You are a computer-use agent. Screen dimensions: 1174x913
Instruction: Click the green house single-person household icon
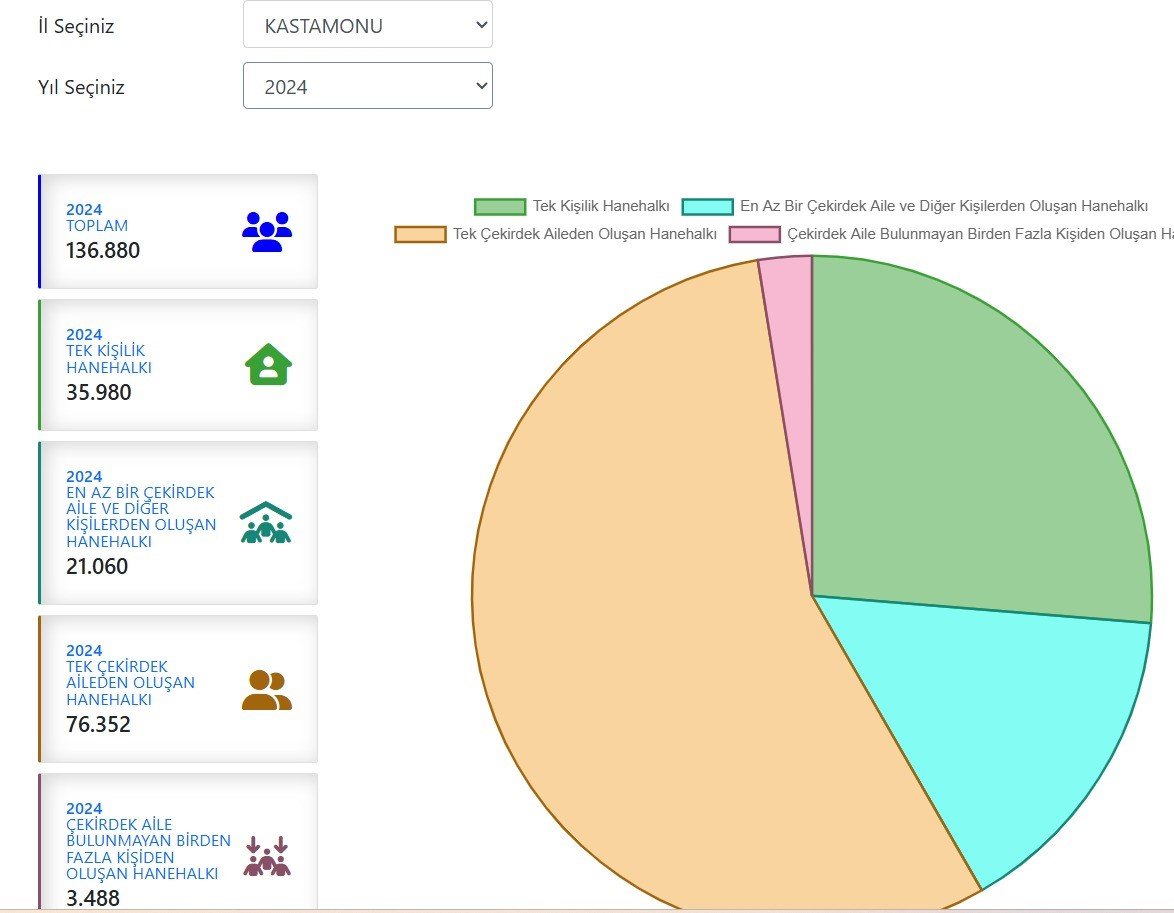(x=268, y=365)
